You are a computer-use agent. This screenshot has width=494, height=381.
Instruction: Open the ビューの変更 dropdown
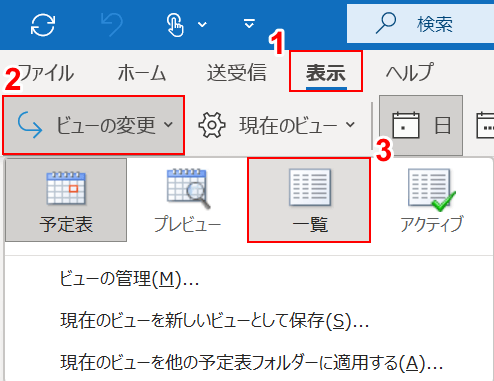point(93,125)
